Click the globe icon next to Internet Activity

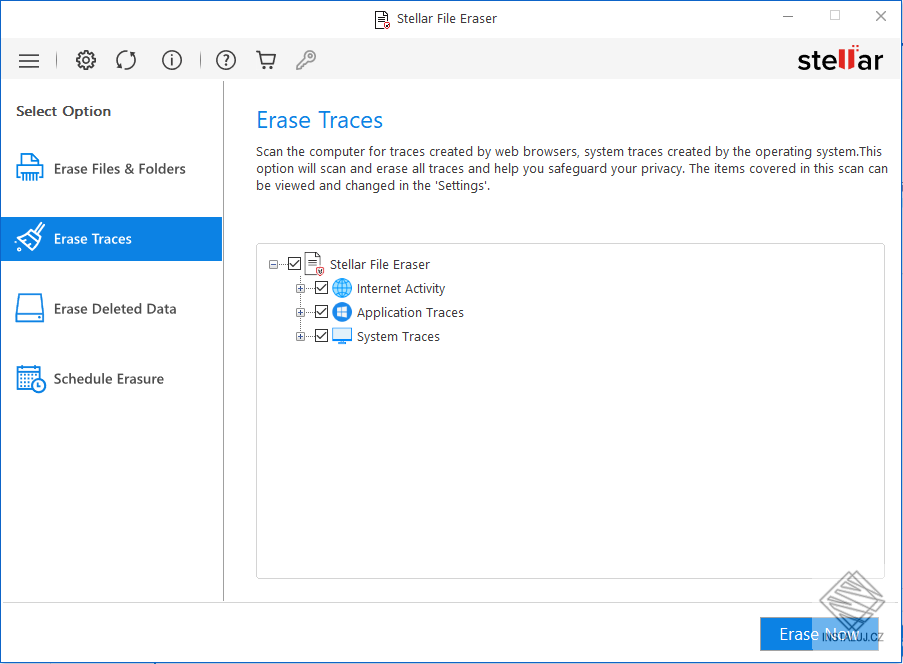(342, 288)
